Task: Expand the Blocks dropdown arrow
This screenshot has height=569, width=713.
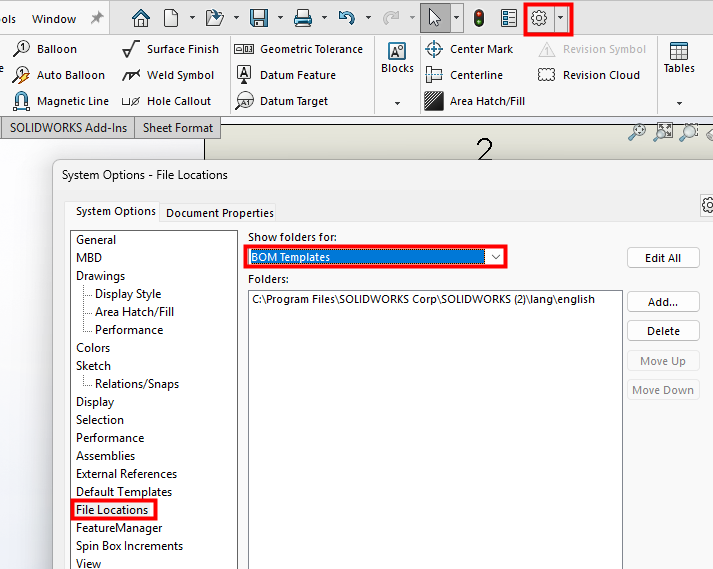Action: tap(397, 103)
